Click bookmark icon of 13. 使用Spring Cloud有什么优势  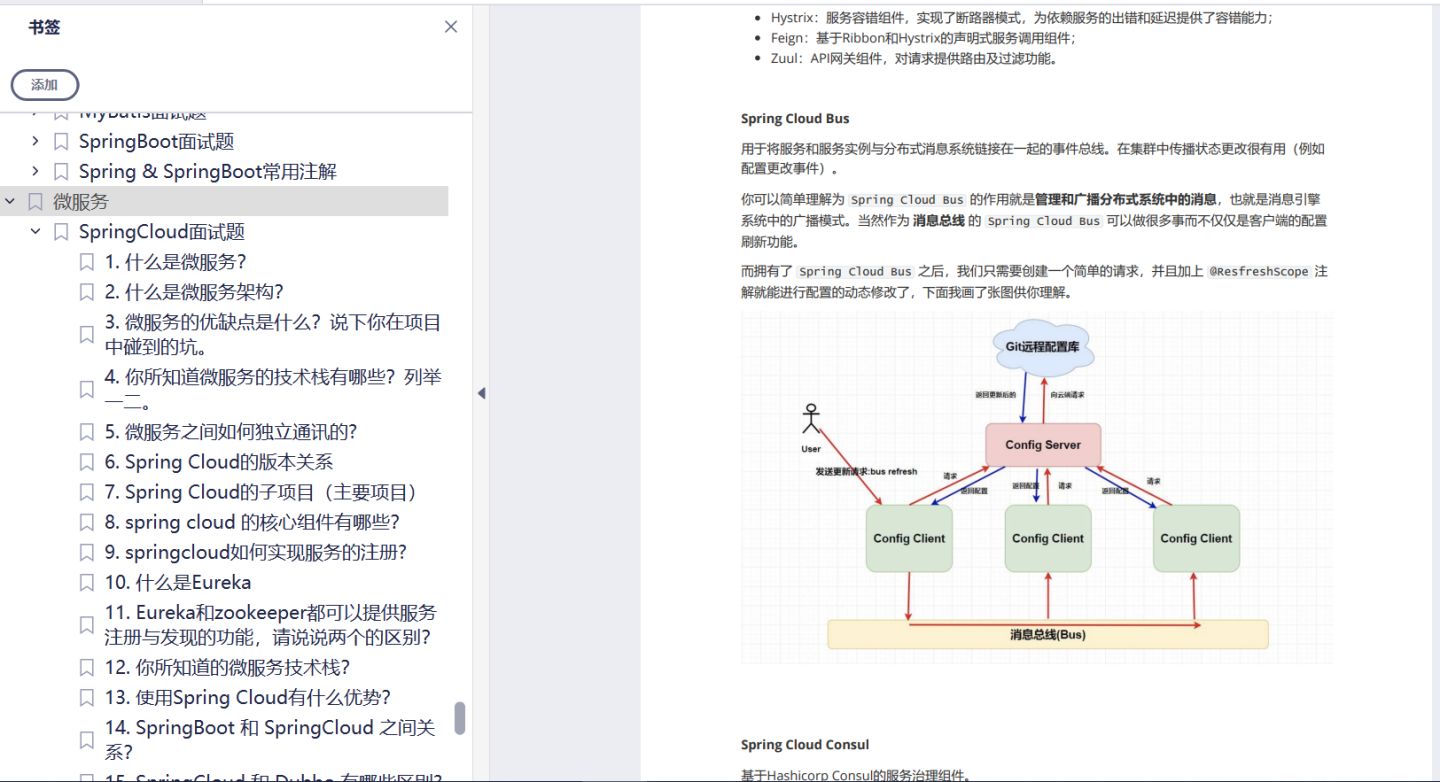[x=87, y=697]
